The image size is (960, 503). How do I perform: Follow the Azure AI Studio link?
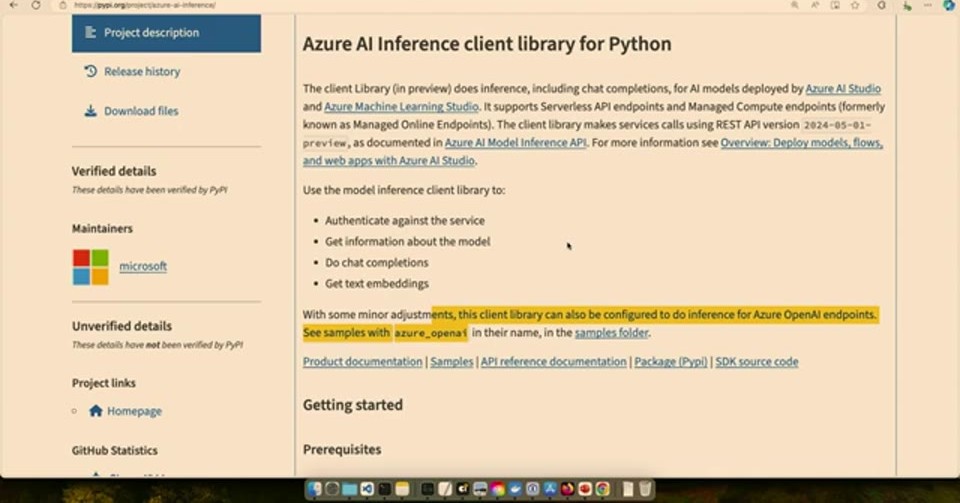843,89
